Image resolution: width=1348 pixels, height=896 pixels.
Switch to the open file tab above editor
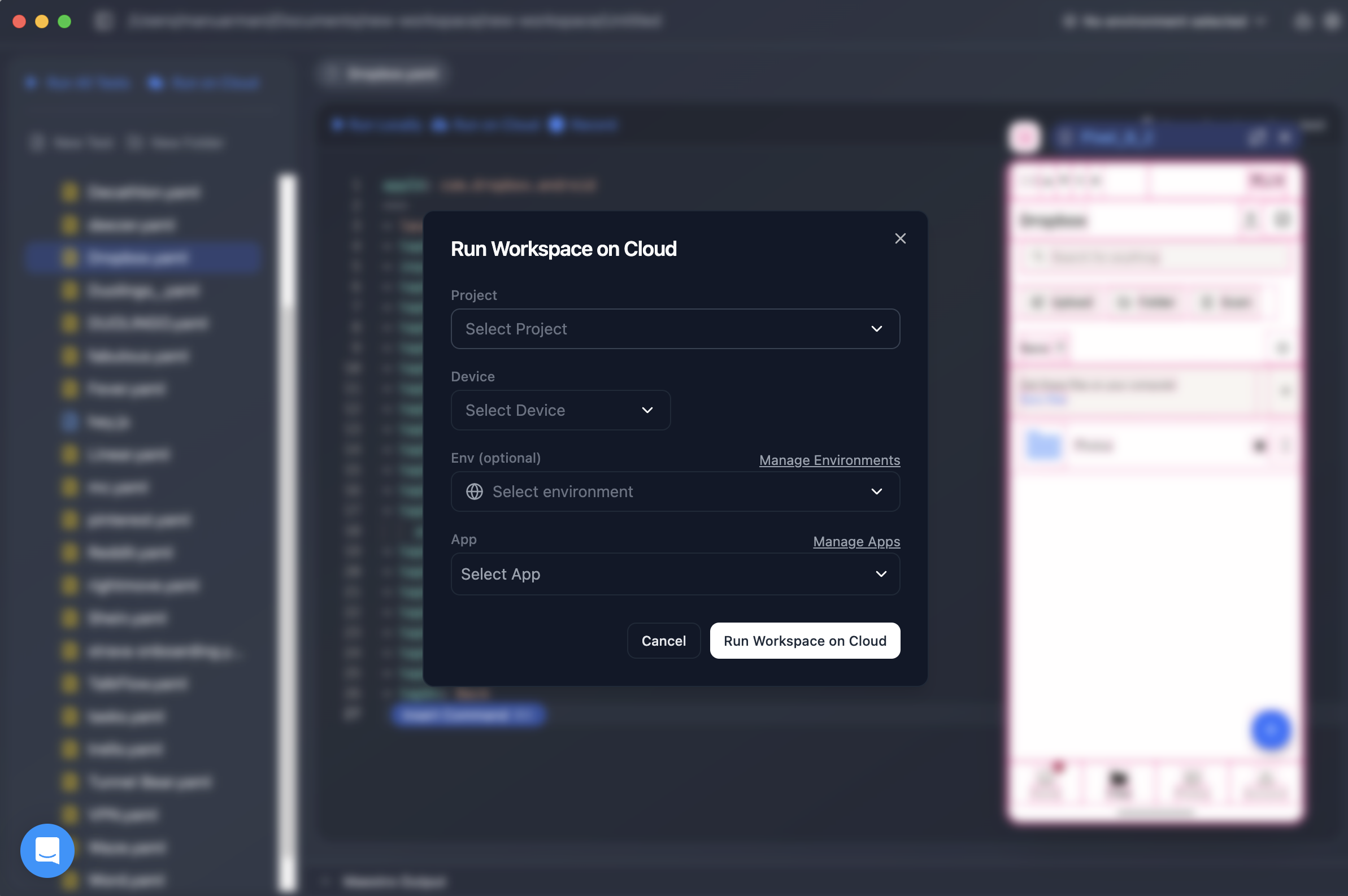coord(383,74)
